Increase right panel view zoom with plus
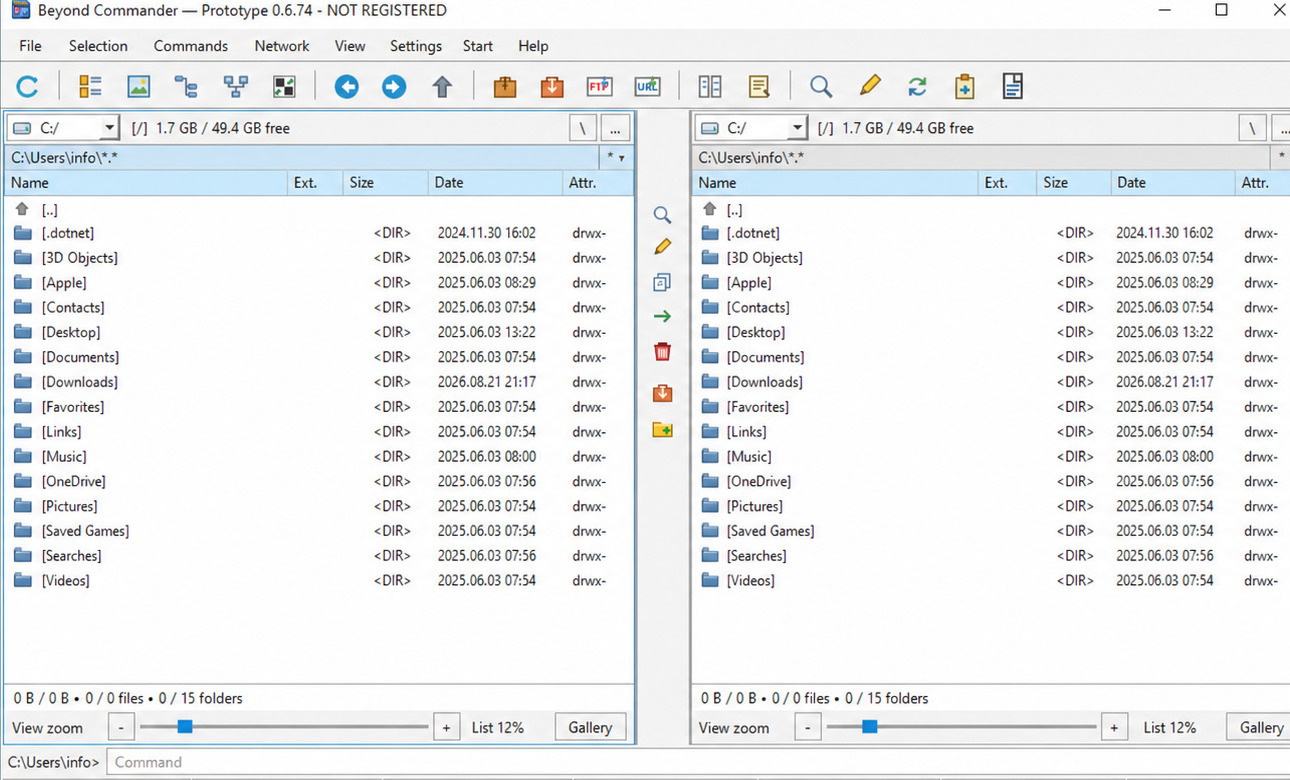The height and width of the screenshot is (780, 1290). (1114, 727)
